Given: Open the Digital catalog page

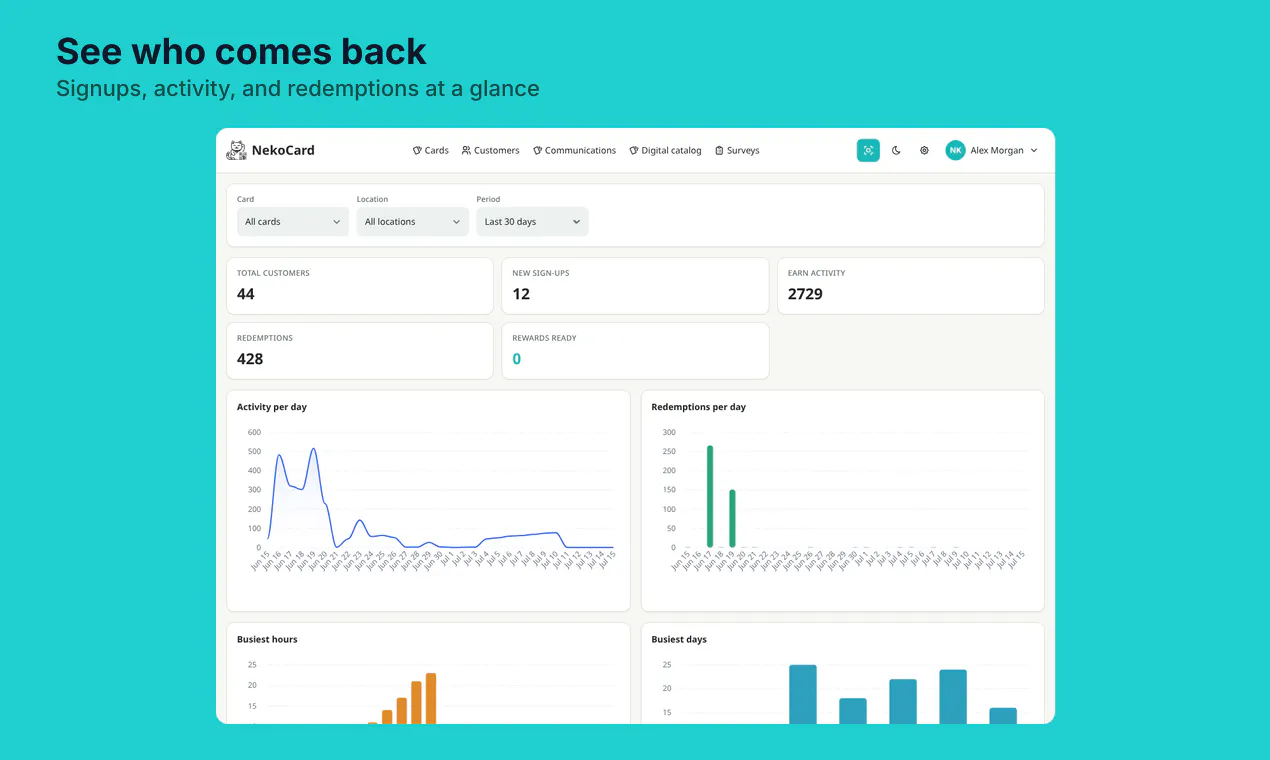Looking at the screenshot, I should coord(665,150).
